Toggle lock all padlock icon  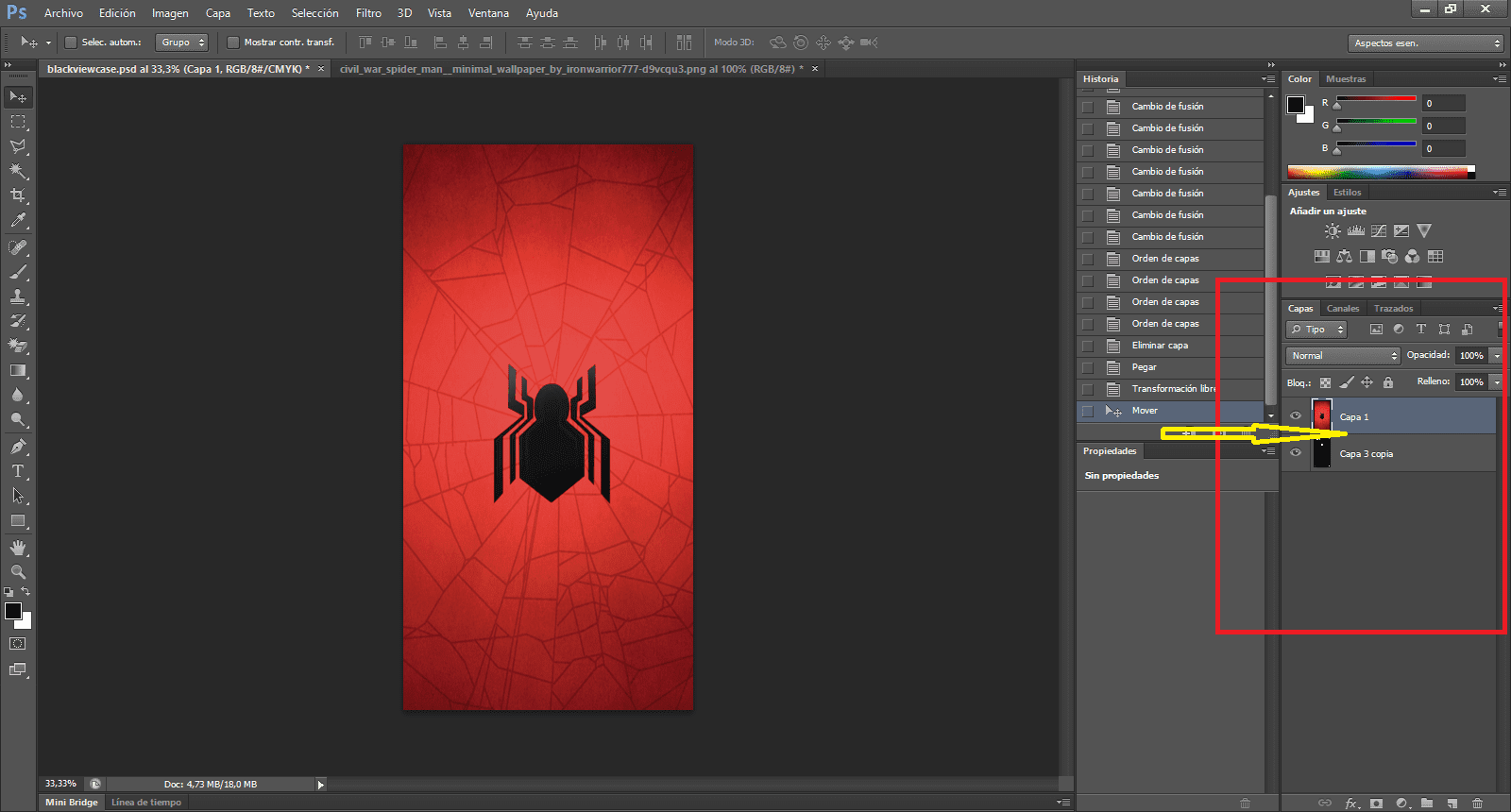1387,382
